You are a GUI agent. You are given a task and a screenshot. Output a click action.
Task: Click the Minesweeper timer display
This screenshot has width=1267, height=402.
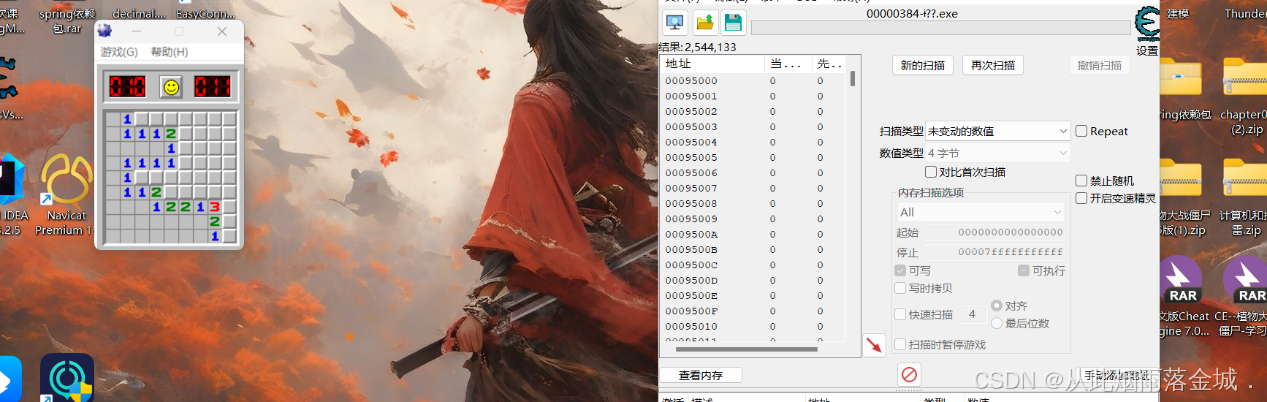tap(212, 87)
